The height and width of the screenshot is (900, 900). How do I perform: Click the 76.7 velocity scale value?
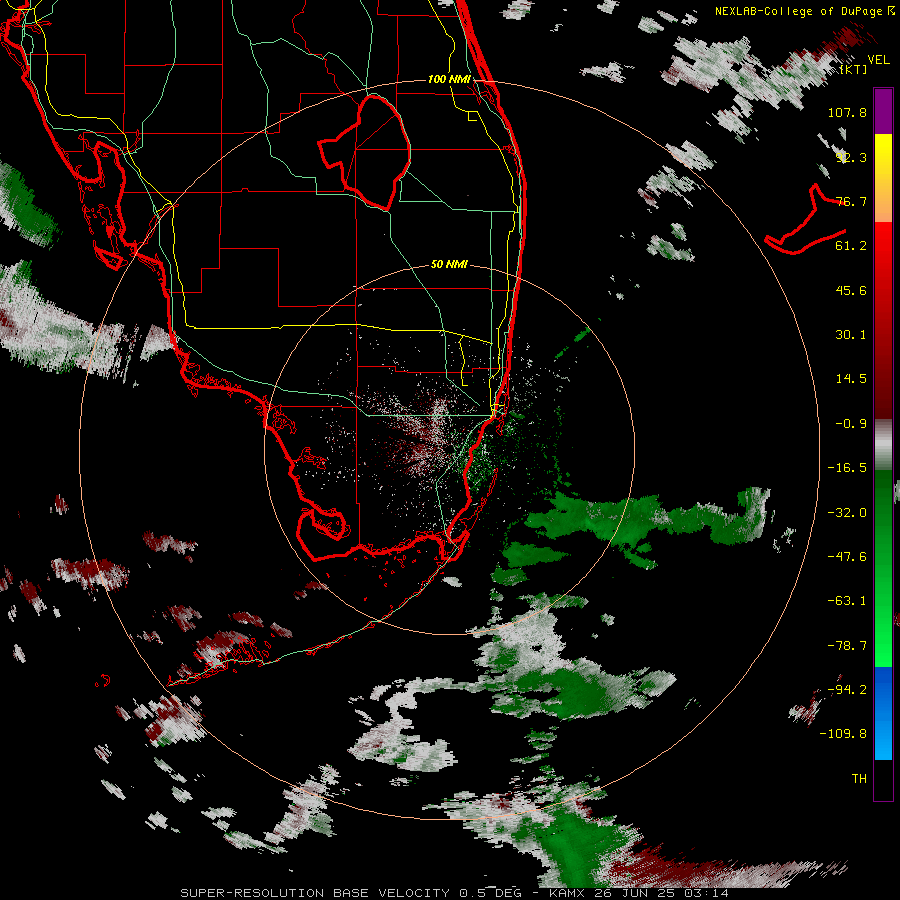(x=851, y=201)
